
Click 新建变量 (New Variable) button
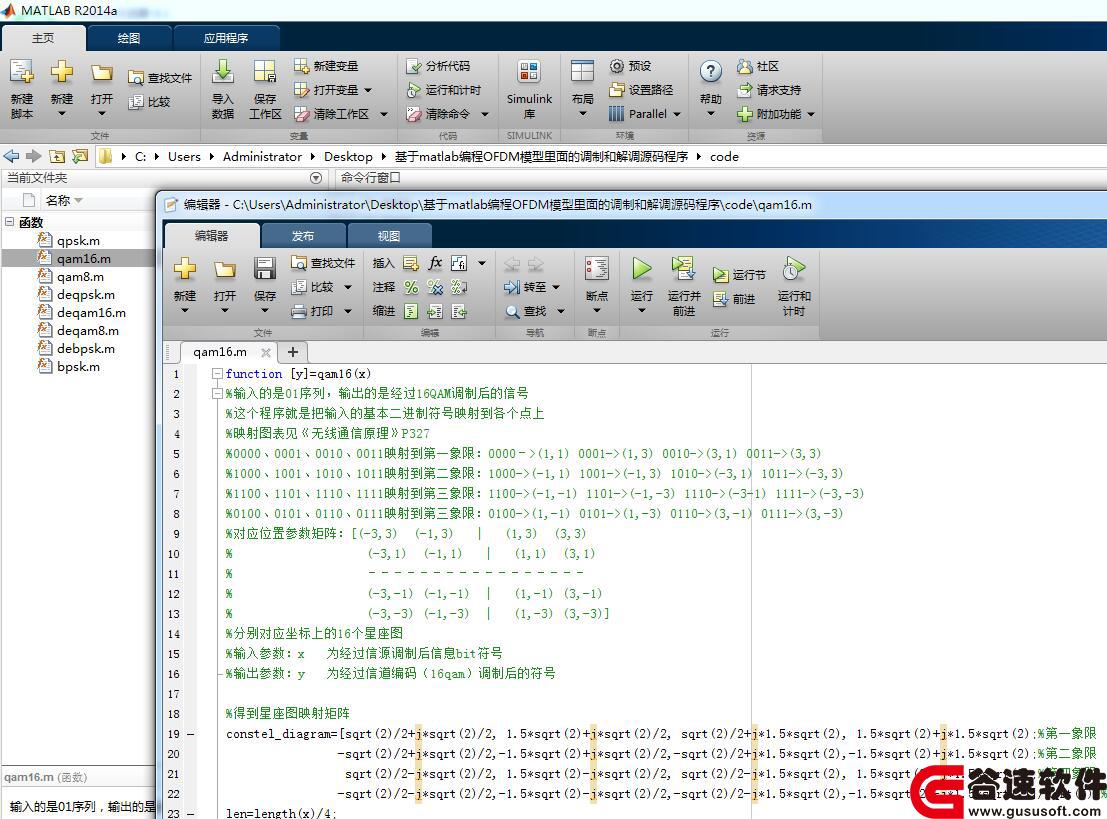tap(326, 66)
